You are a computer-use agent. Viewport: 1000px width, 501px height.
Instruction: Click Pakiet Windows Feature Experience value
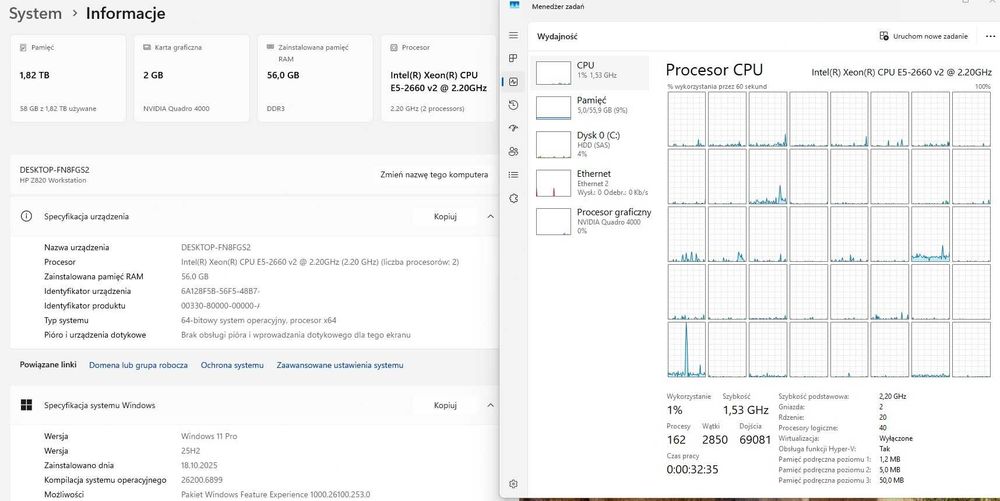(276, 495)
